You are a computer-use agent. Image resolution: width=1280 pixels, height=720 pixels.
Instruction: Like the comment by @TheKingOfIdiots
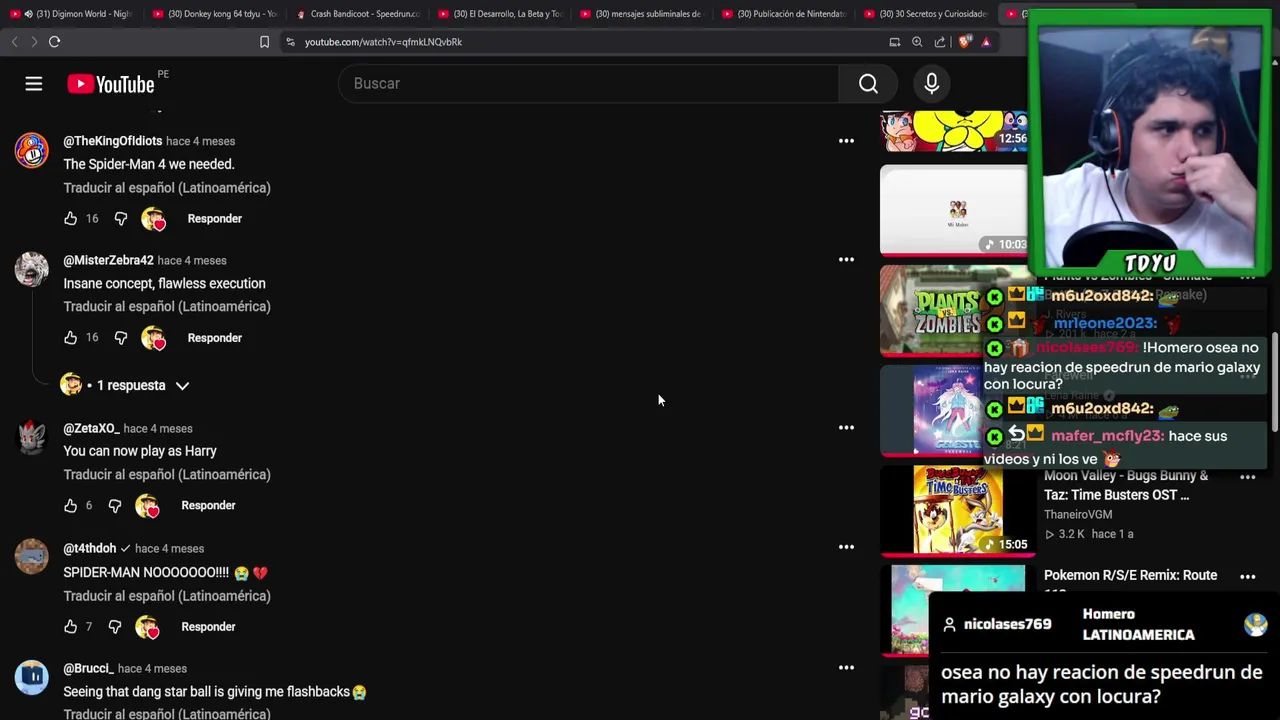coord(70,219)
